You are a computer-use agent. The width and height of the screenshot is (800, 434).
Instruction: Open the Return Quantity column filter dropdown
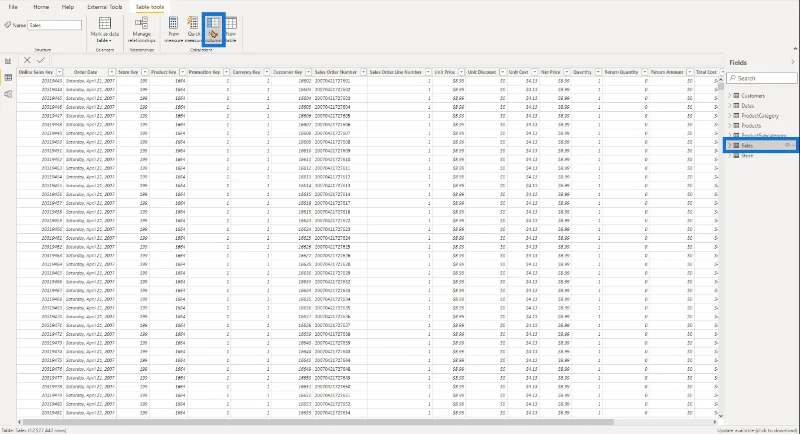(644, 72)
